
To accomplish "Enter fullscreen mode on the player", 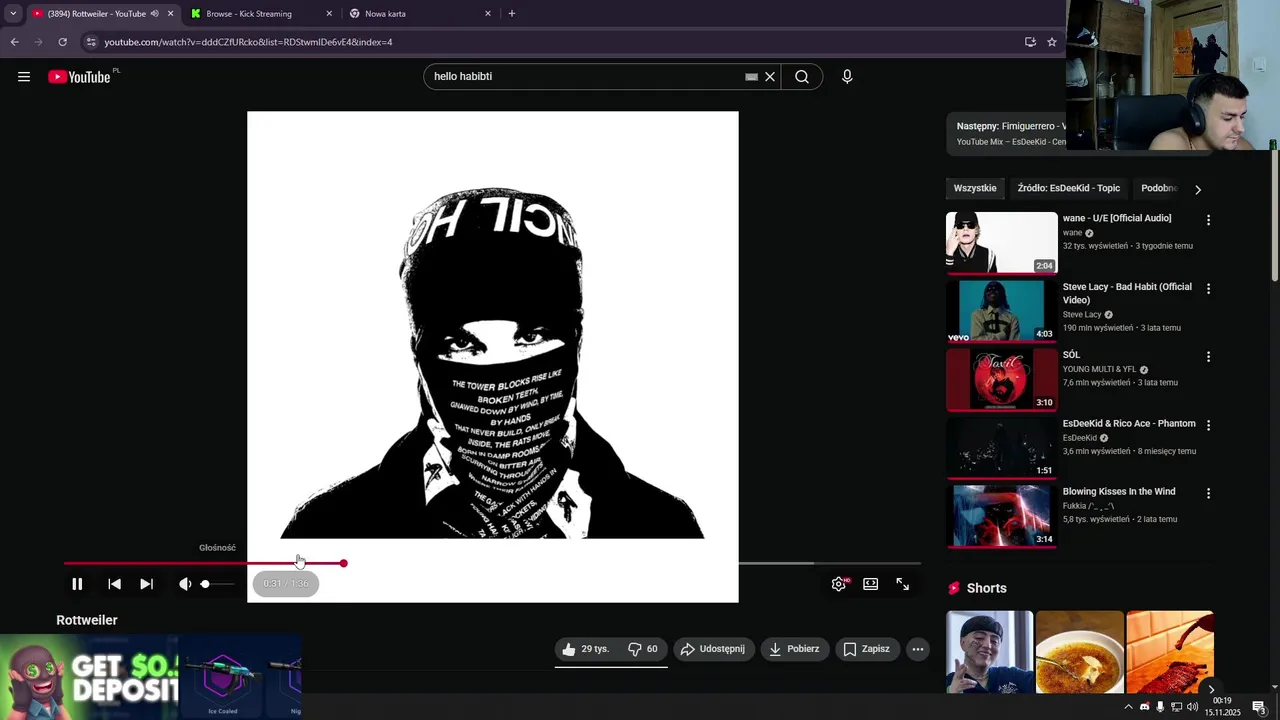I will point(903,584).
